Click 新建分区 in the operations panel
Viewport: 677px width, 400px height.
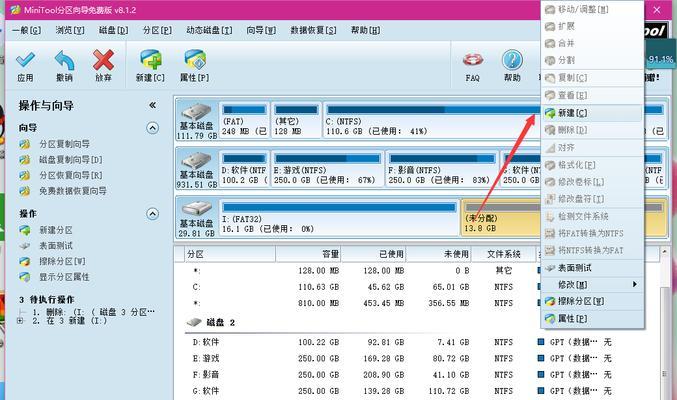click(x=56, y=230)
